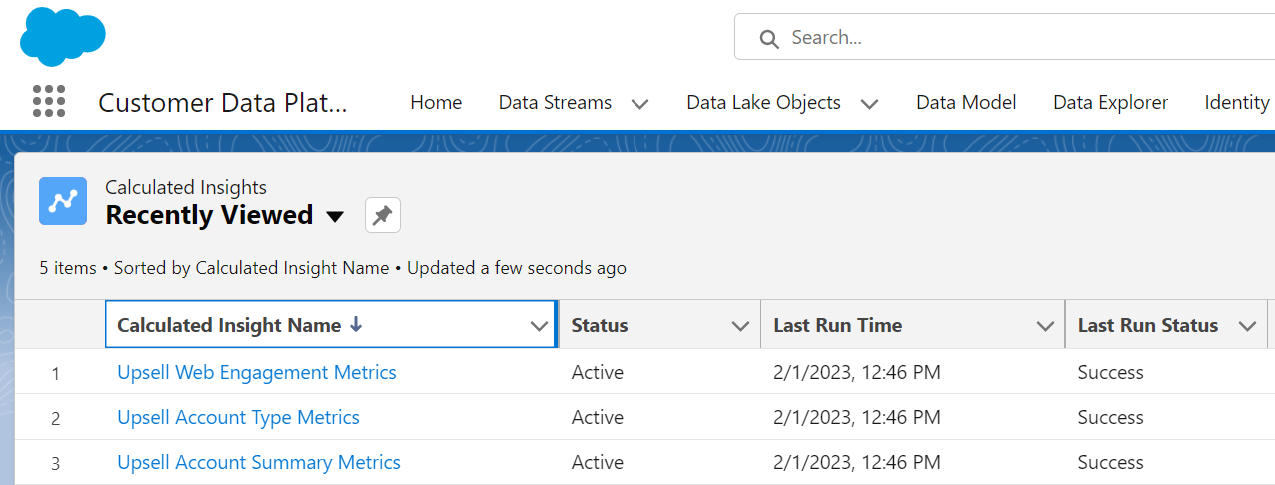This screenshot has height=485, width=1275.
Task: Open the App Launcher grid icon
Action: point(49,101)
